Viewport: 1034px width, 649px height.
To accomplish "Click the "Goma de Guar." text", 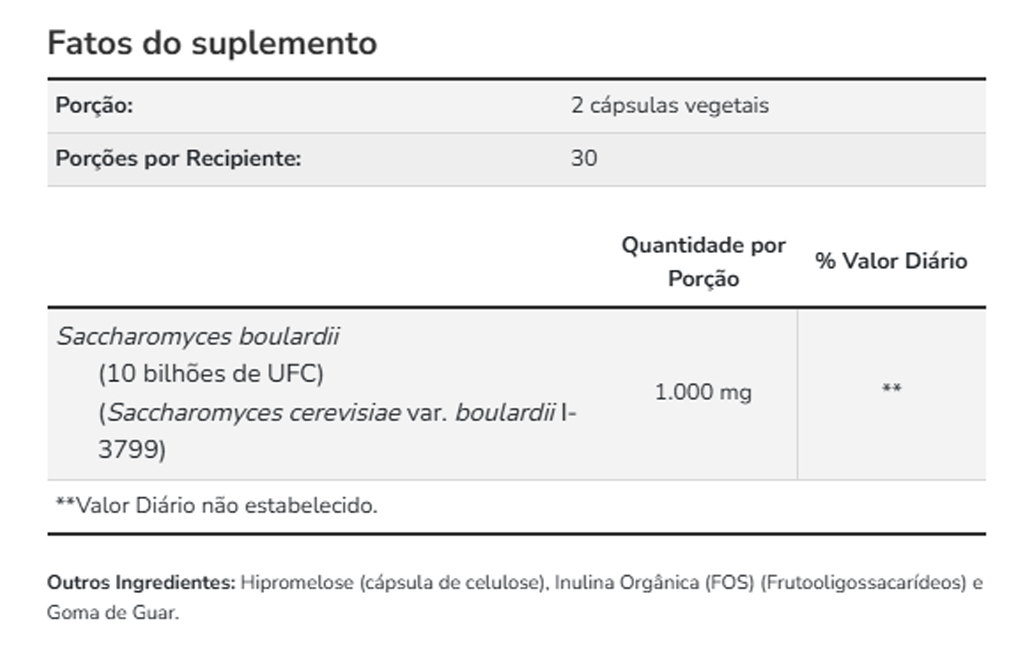I will [x=112, y=613].
